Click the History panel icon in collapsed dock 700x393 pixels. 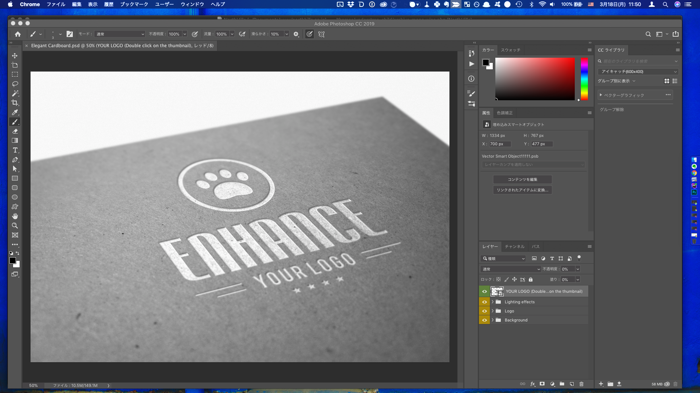point(471,53)
